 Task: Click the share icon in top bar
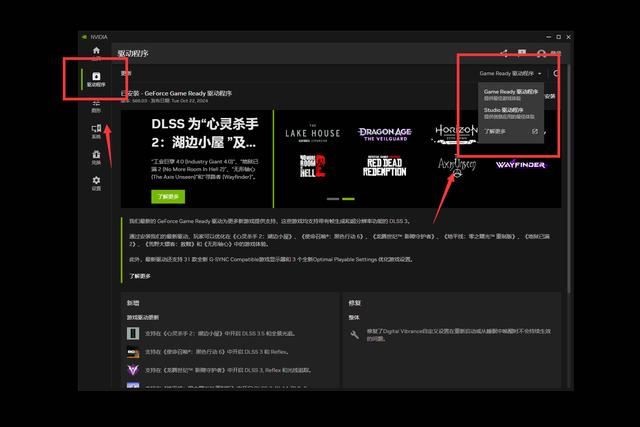click(503, 53)
